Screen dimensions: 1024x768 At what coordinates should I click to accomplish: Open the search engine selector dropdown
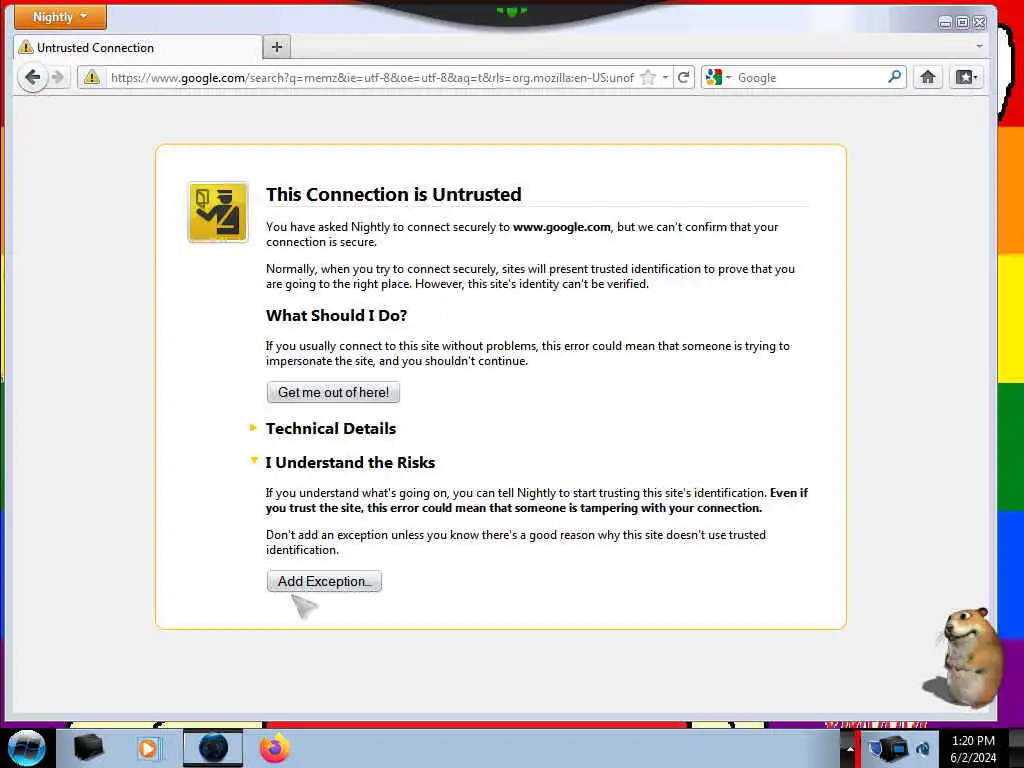(718, 78)
